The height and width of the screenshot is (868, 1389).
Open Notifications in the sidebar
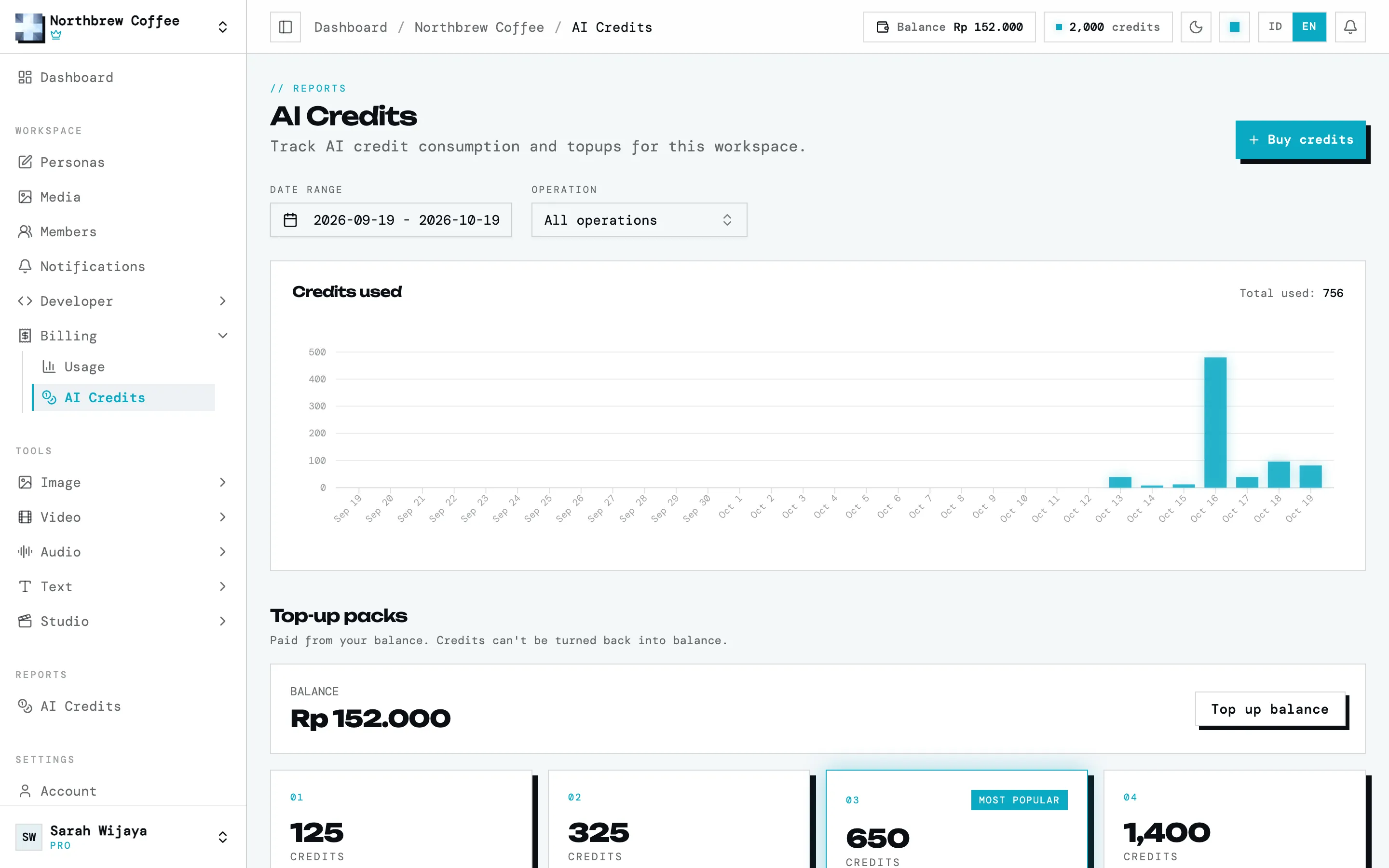(123, 266)
